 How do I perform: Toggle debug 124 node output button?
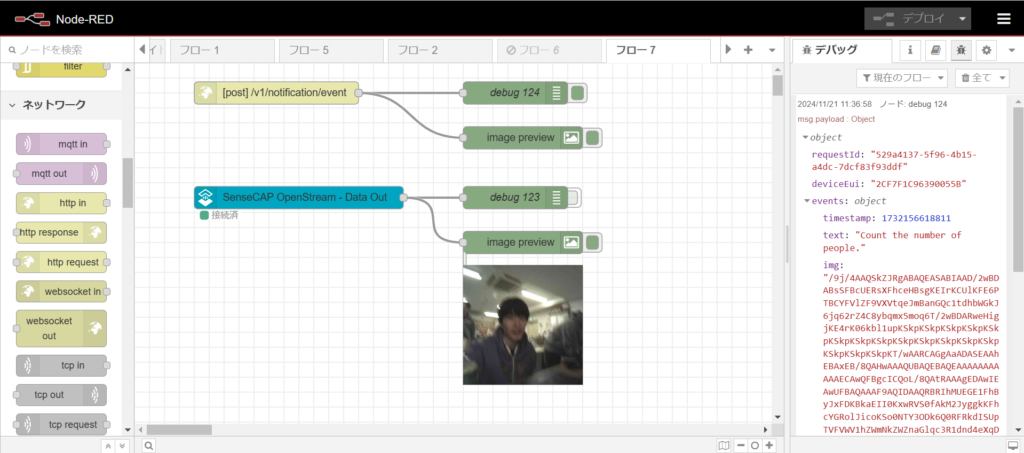point(577,93)
